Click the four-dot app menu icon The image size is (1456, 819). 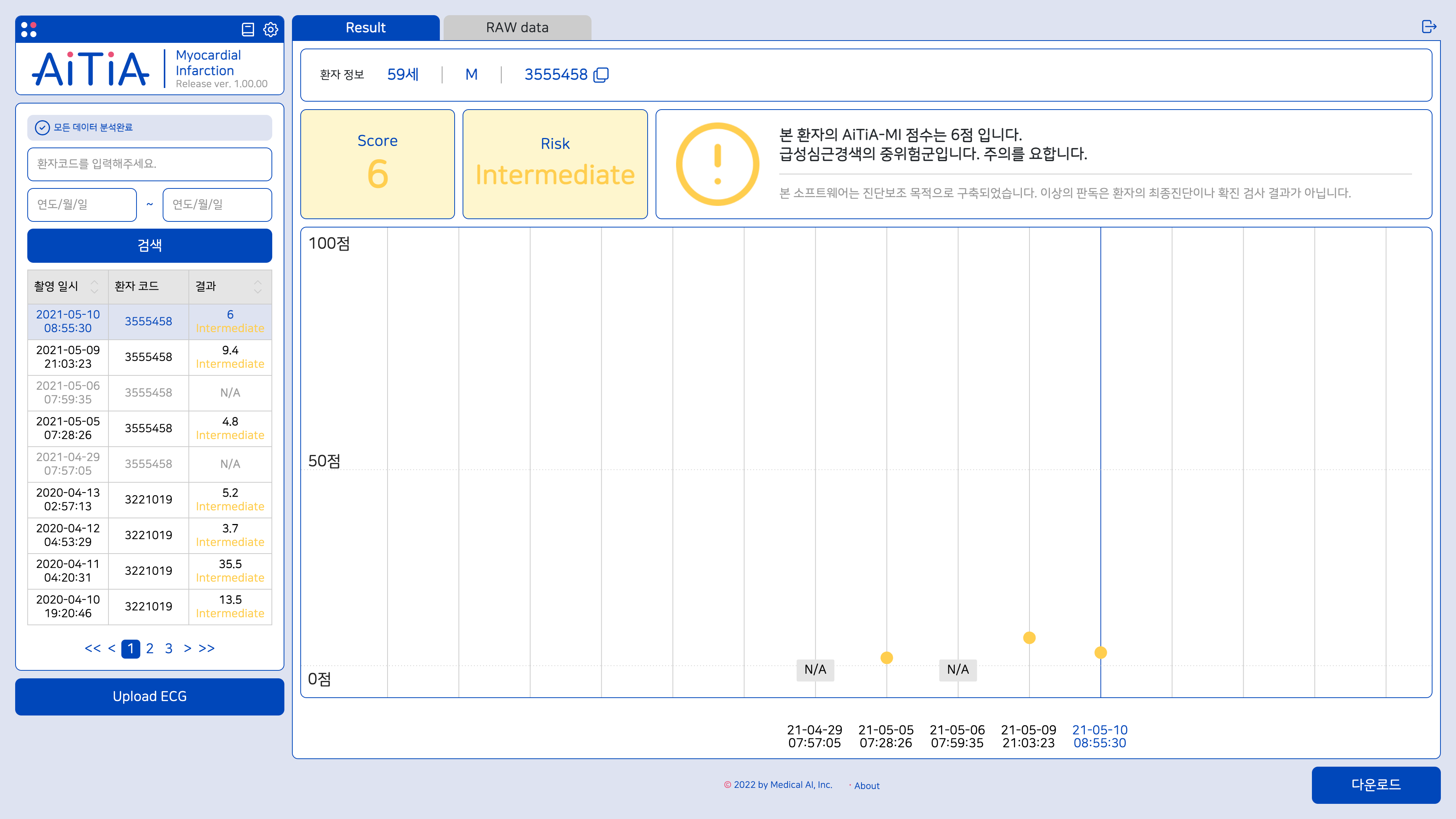click(29, 30)
